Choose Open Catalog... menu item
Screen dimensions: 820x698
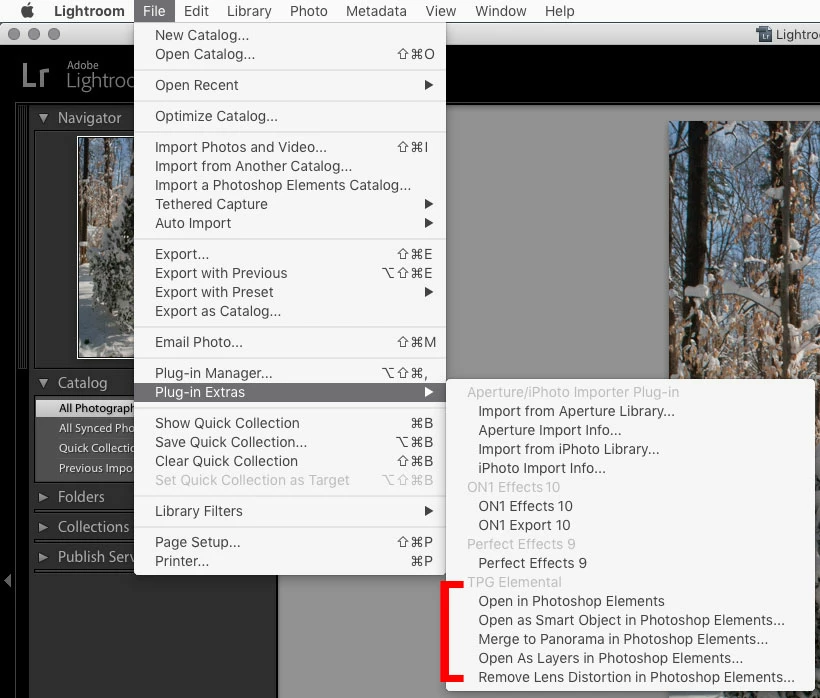(x=290, y=54)
